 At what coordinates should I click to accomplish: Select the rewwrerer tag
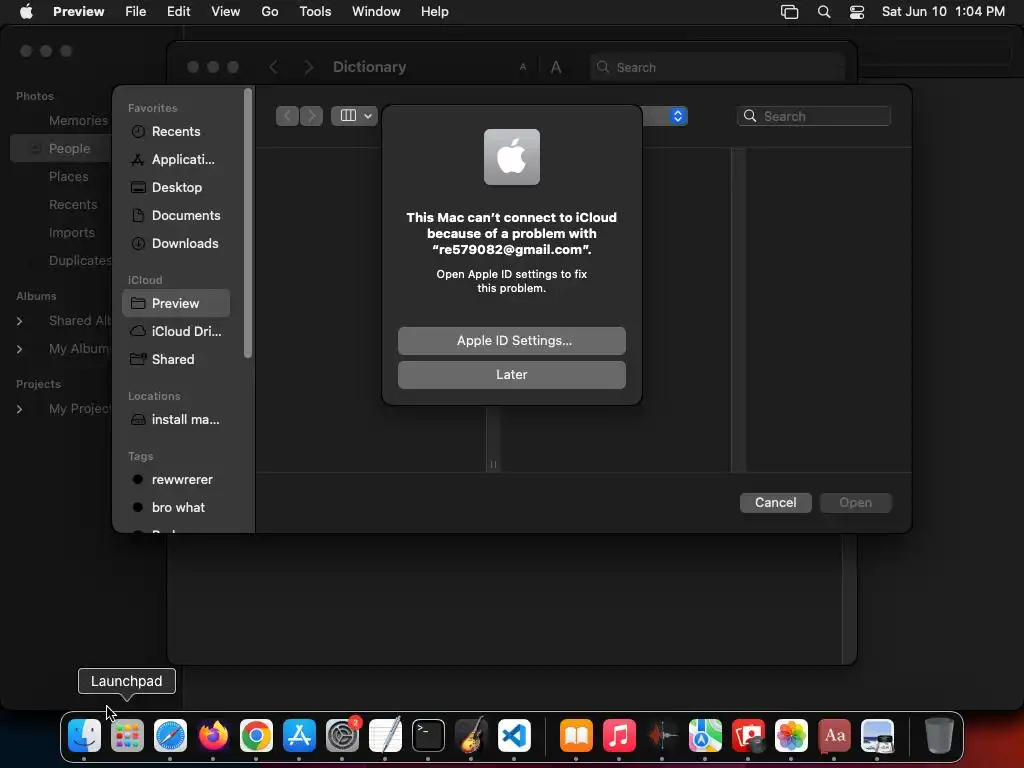(176, 480)
